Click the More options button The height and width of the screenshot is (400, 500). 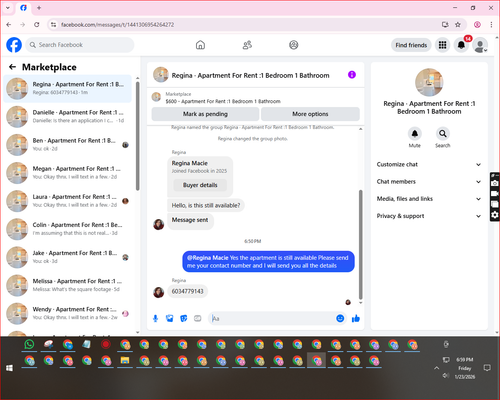[x=310, y=114]
